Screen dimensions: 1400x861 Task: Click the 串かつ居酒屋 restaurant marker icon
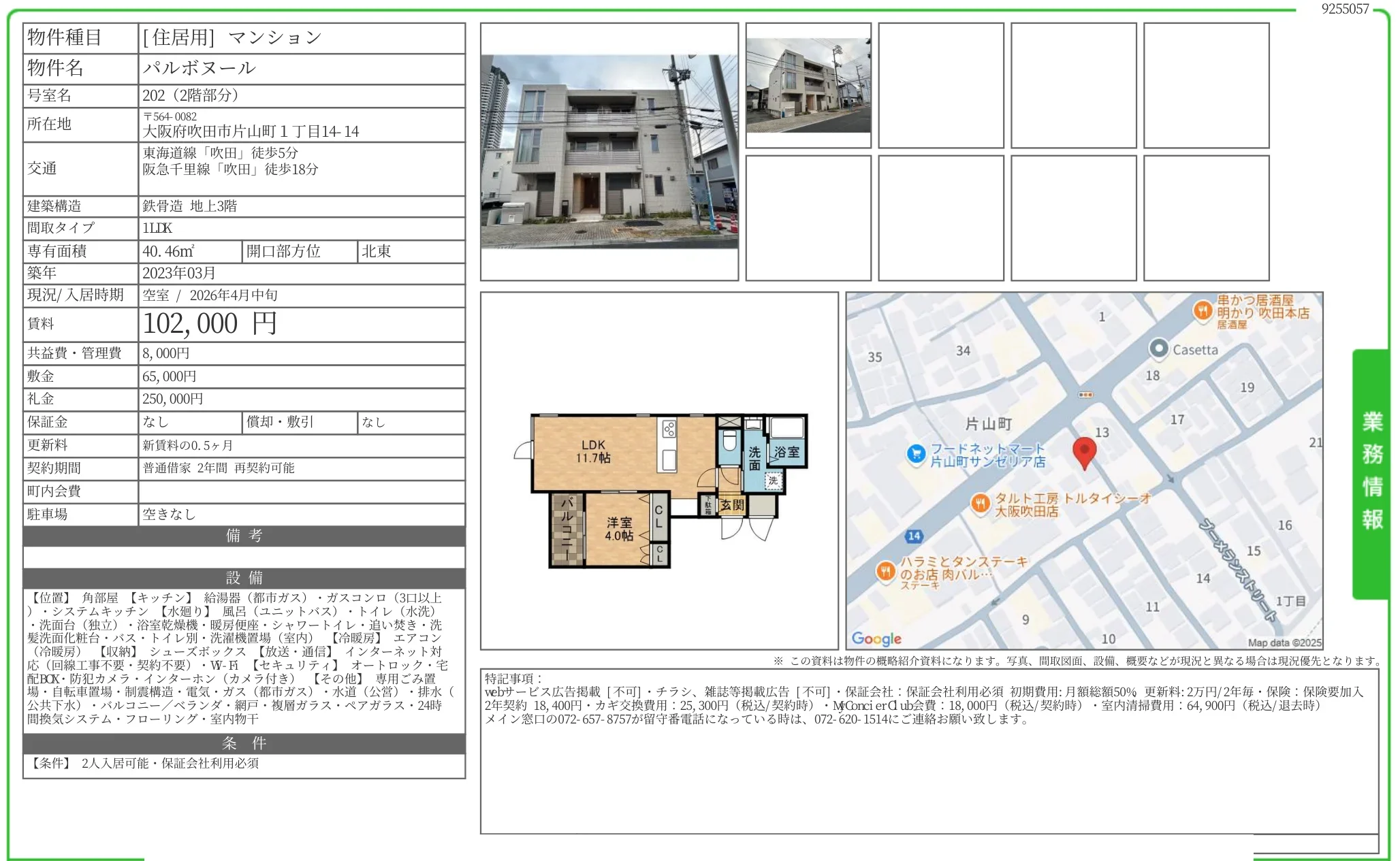pos(1203,310)
